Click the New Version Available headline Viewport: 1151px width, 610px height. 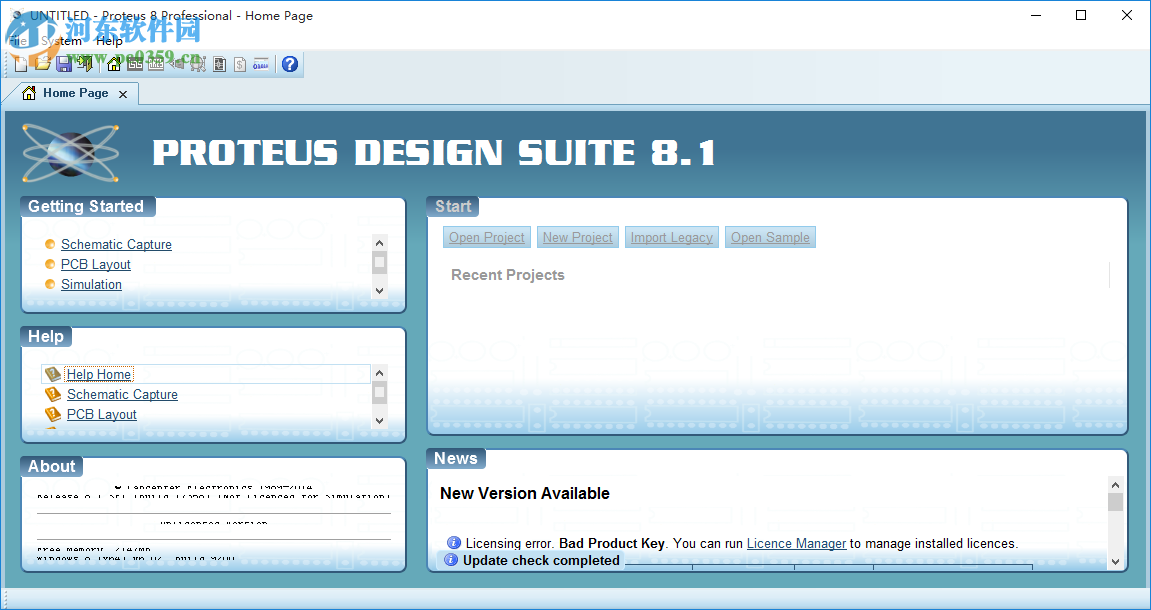coord(525,493)
